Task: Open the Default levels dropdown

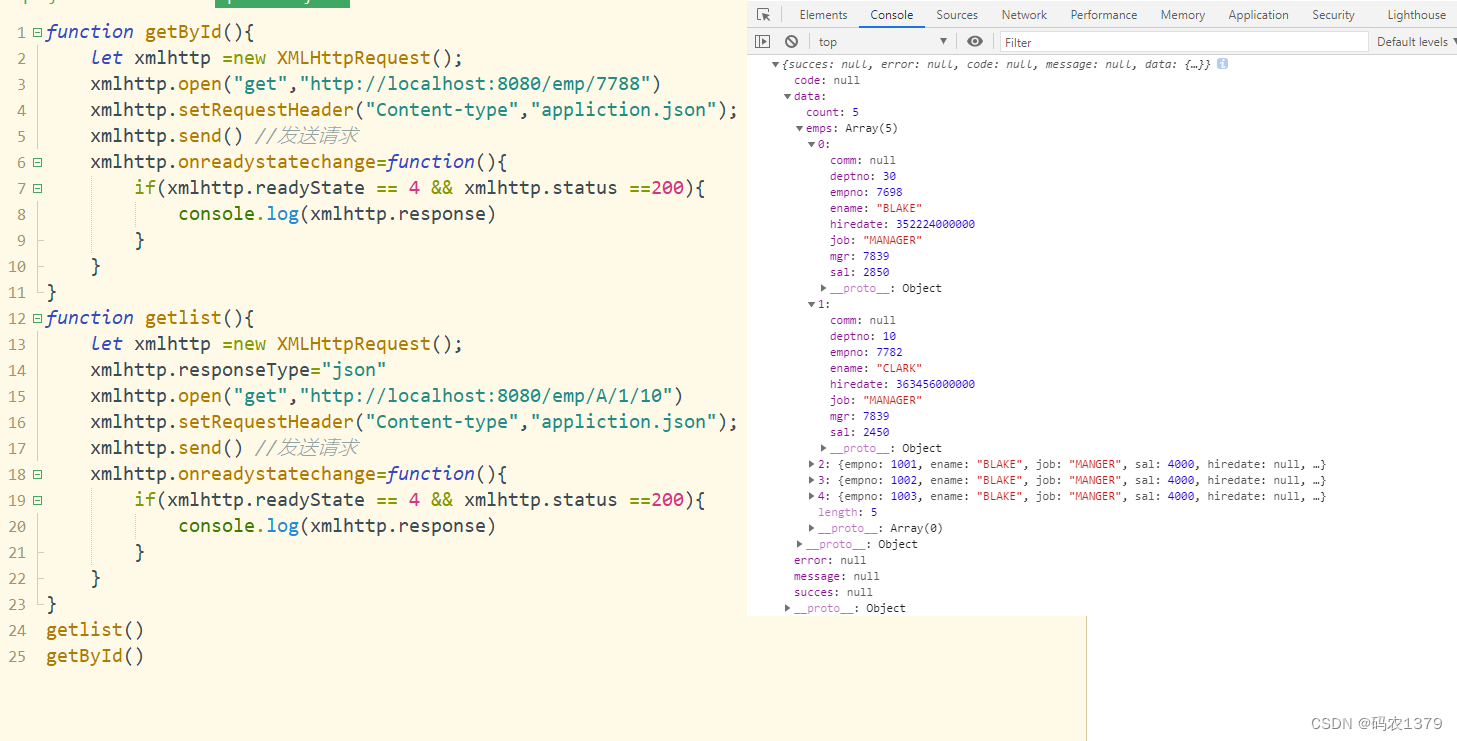Action: click(1414, 42)
